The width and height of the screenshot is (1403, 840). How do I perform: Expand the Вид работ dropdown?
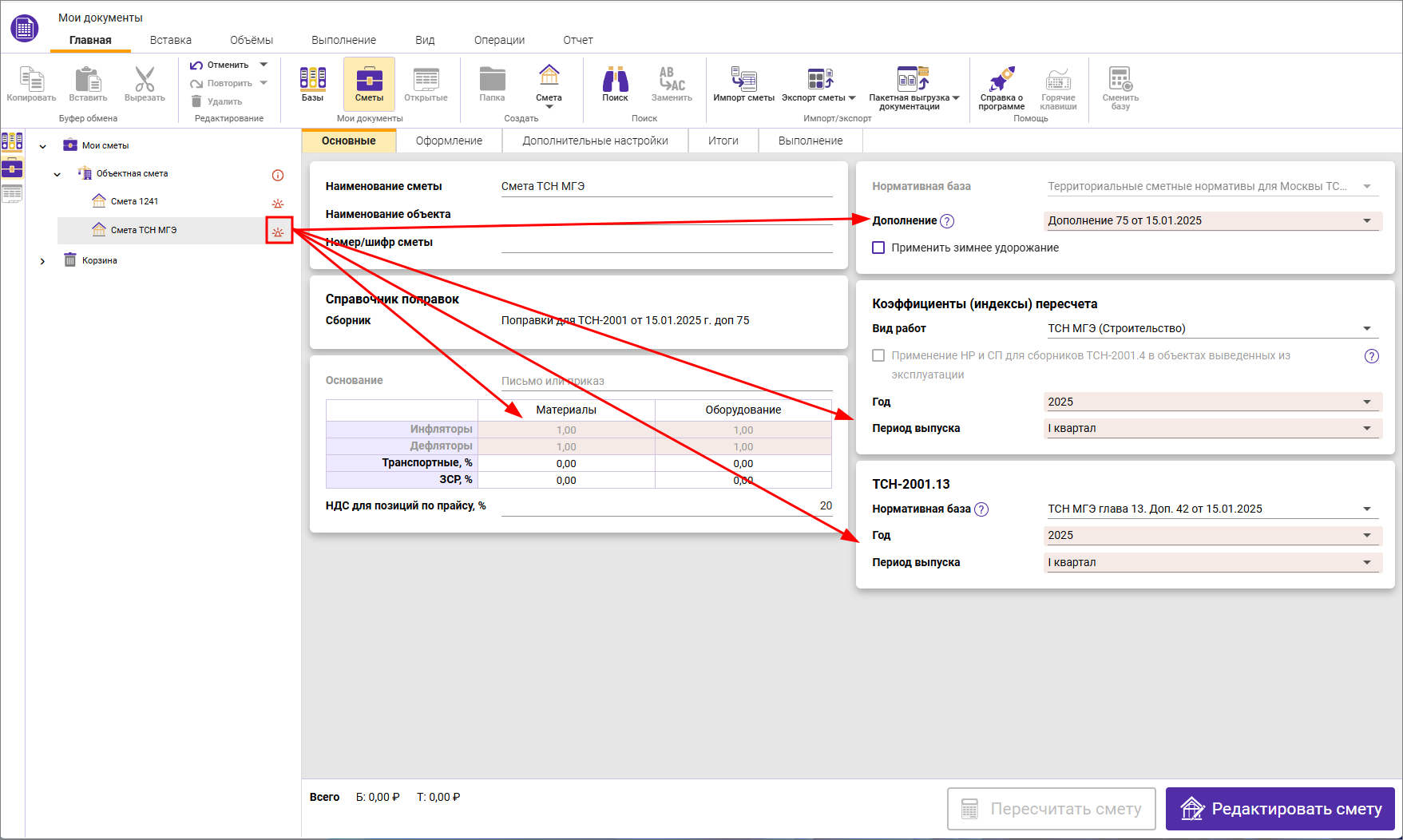pos(1212,329)
